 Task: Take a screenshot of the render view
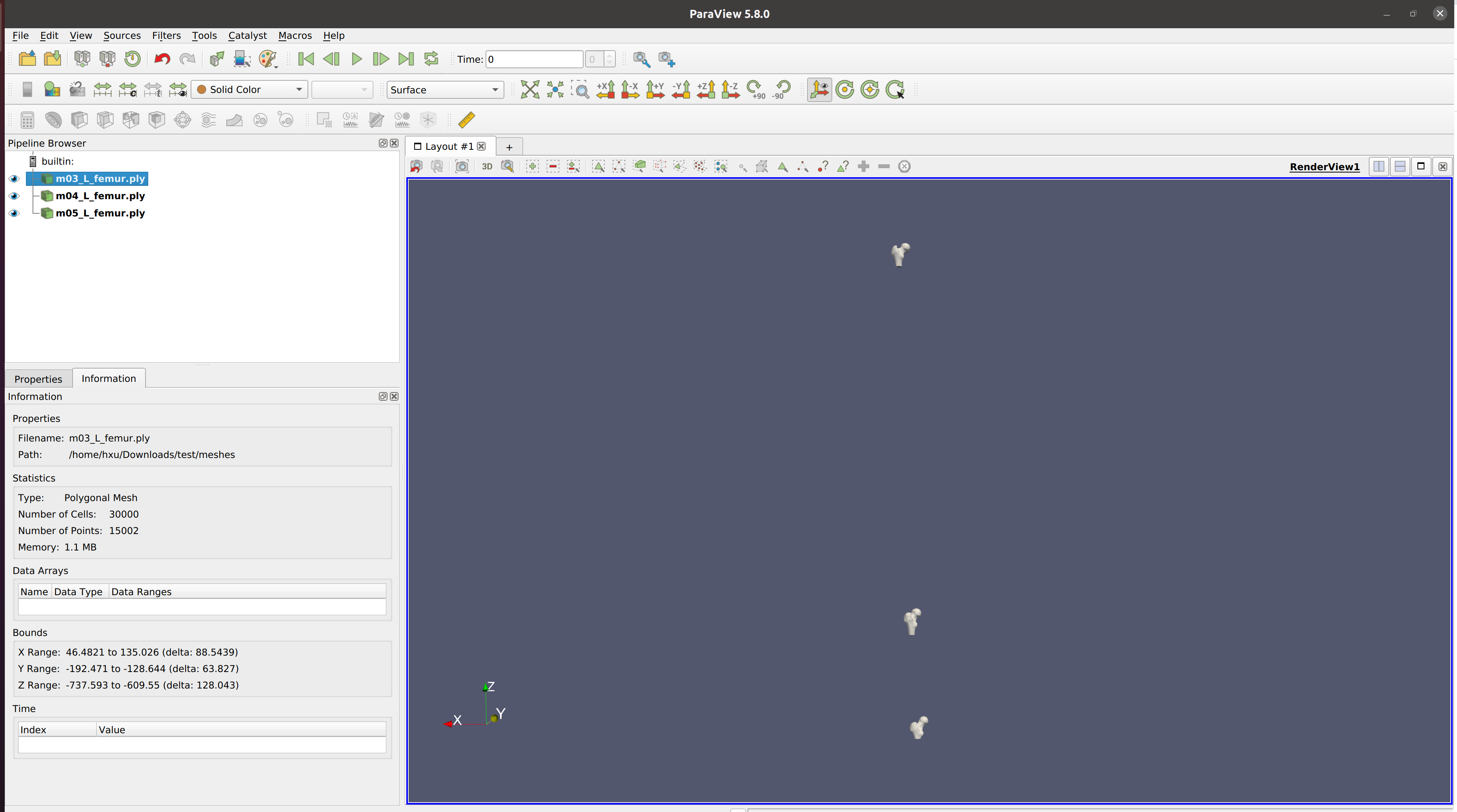(462, 166)
